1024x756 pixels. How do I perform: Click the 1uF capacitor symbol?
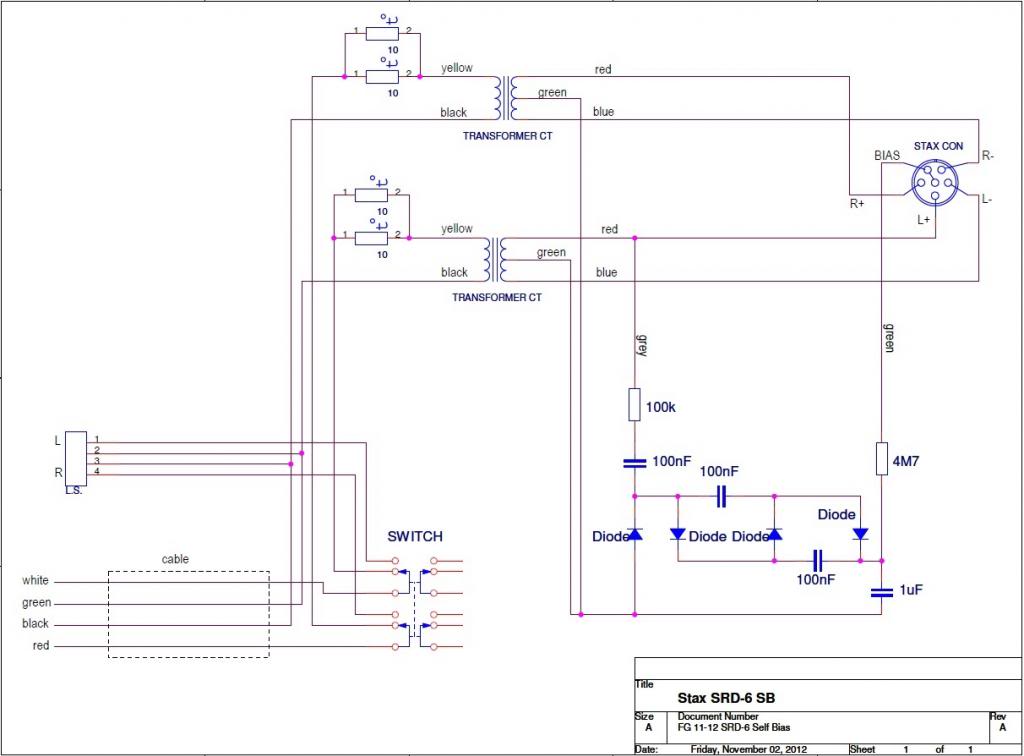[882, 592]
